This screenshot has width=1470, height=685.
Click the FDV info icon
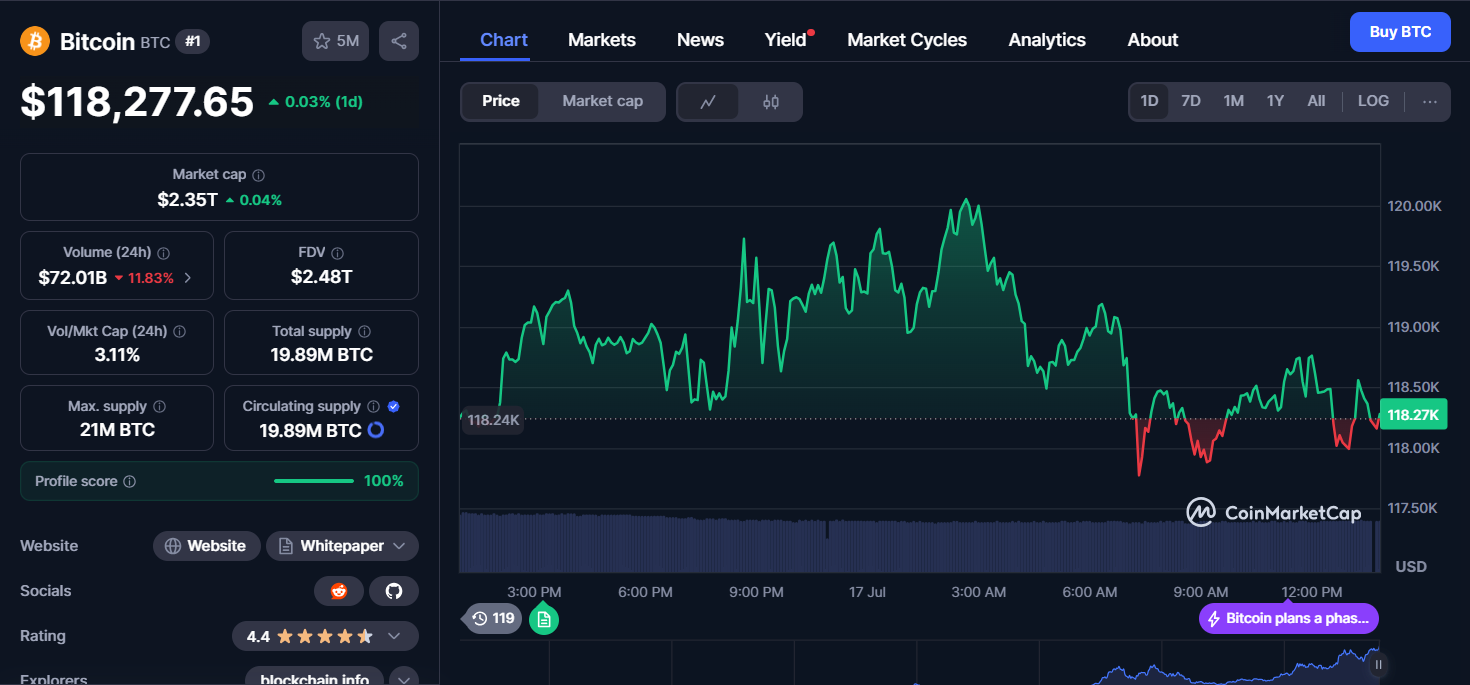(338, 253)
